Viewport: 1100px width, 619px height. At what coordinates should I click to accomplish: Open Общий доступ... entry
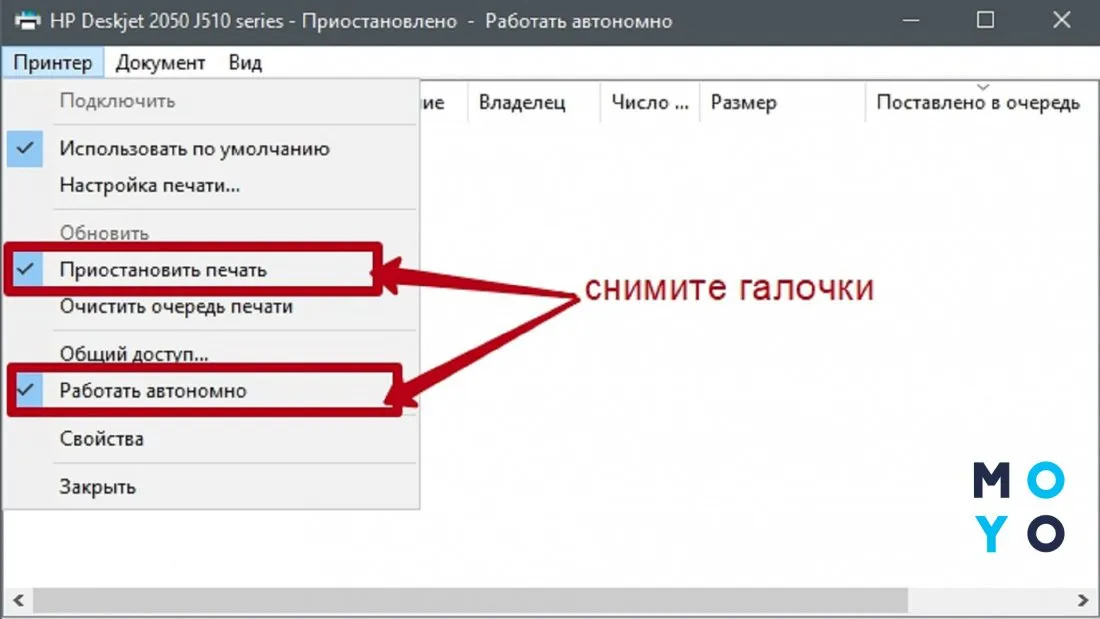pos(211,354)
